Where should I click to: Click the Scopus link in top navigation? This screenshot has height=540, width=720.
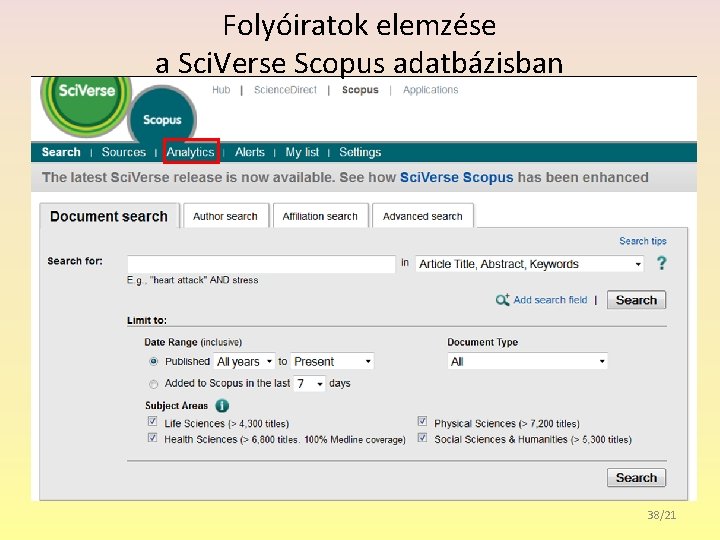[360, 90]
